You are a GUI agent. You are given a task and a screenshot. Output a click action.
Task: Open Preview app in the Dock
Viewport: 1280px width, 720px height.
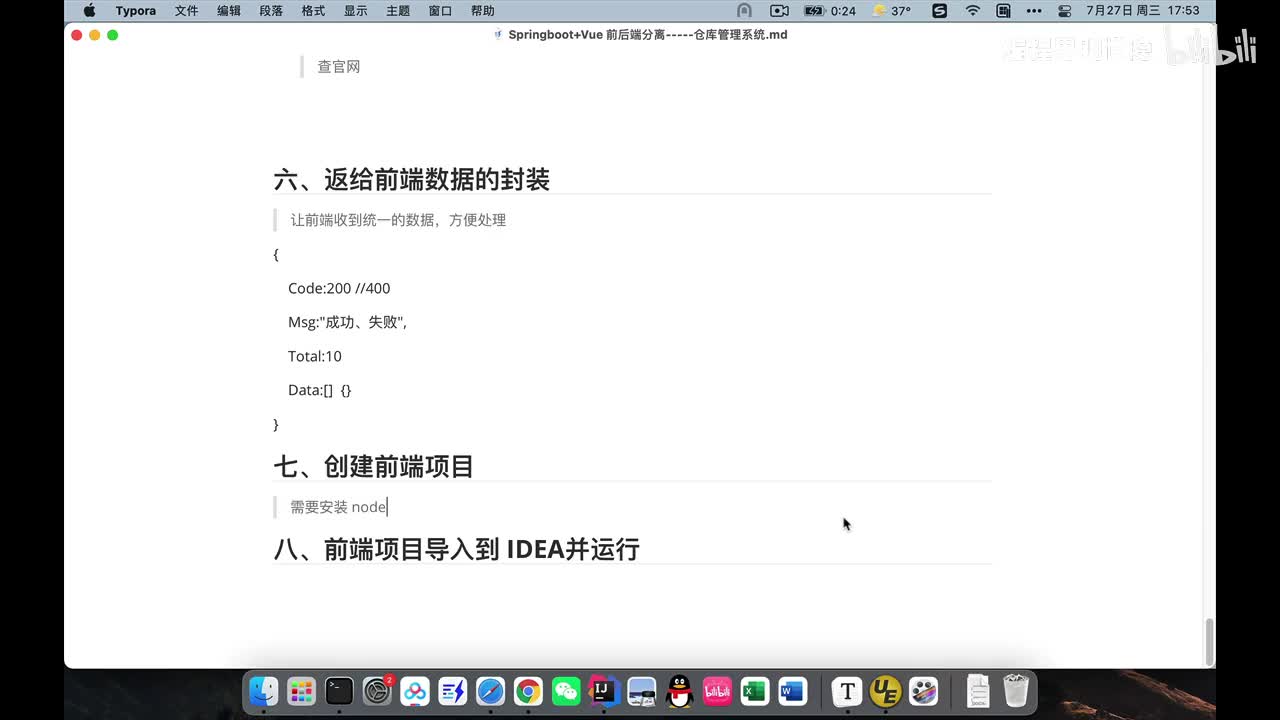(x=642, y=691)
